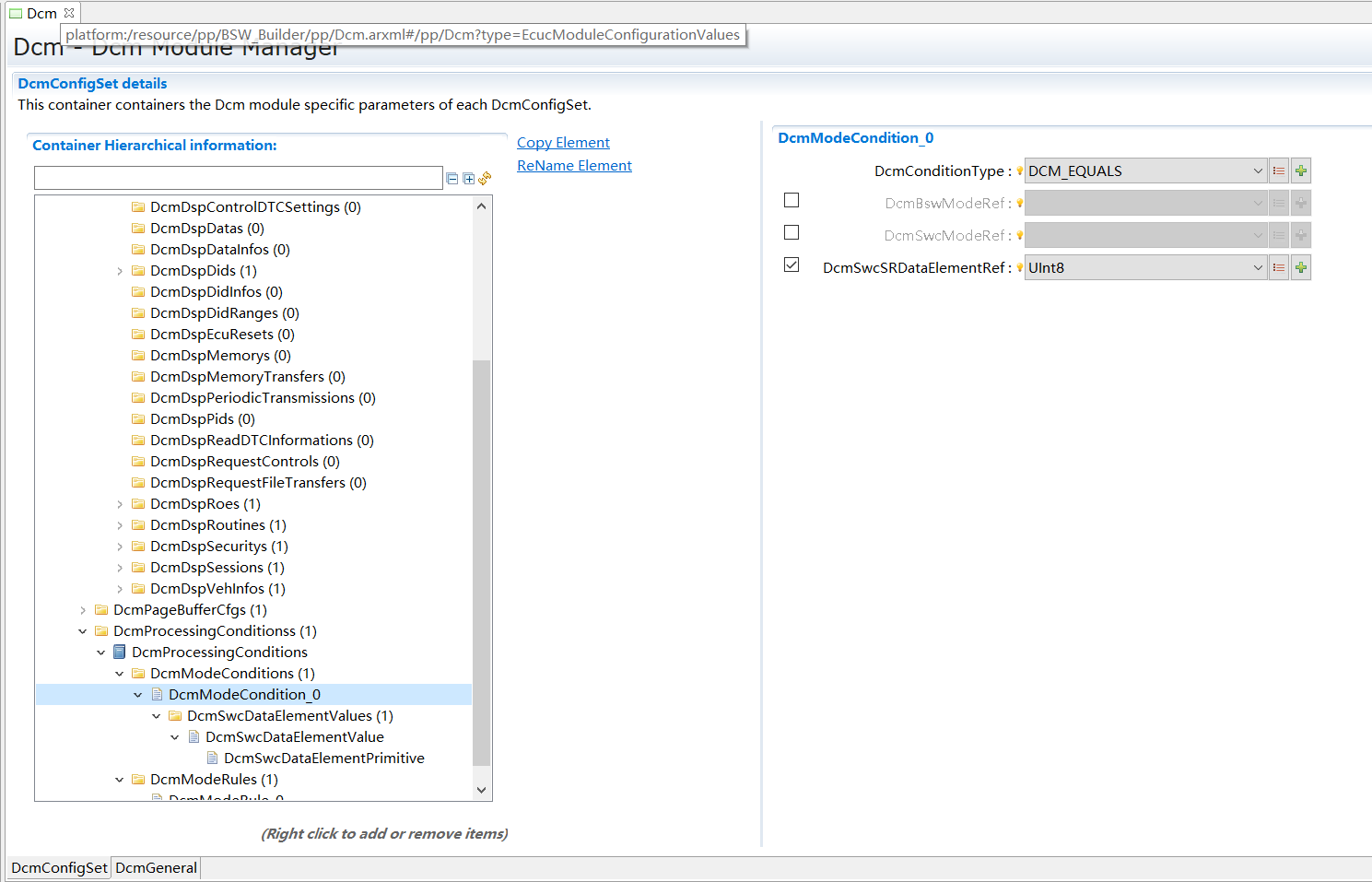Click list icon beside DcmConditionType
The height and width of the screenshot is (882, 1372).
(1278, 171)
